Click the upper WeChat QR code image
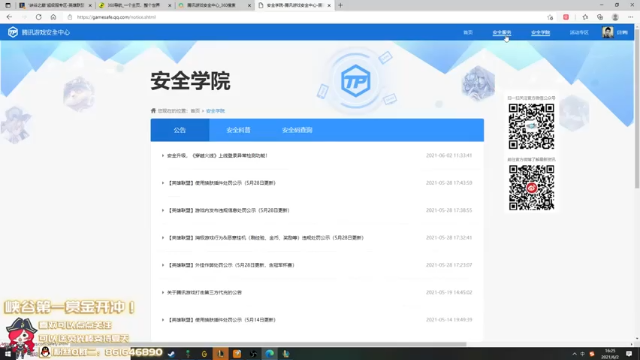This screenshot has width=640, height=360. 531,126
